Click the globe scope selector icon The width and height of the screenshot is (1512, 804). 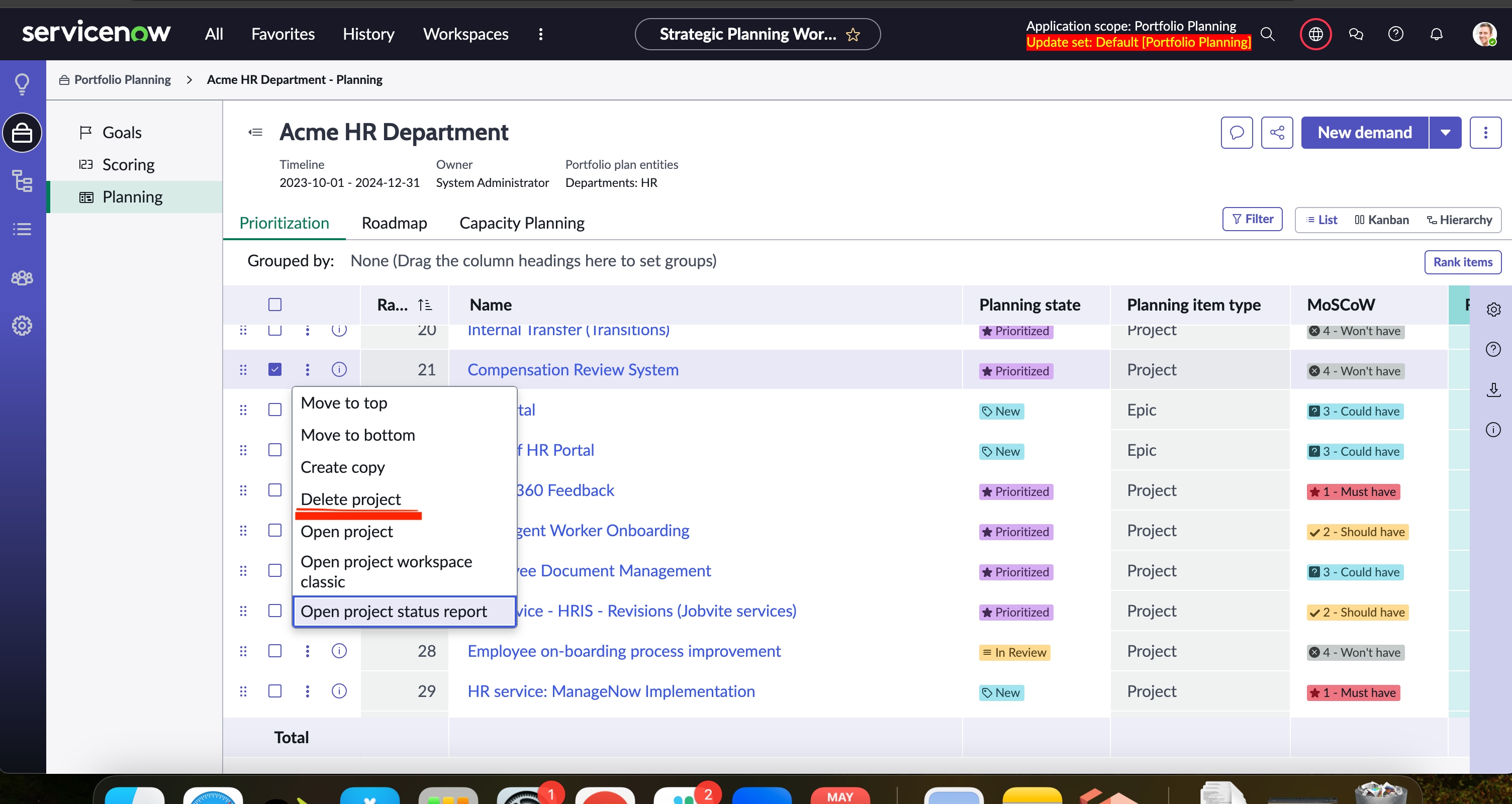tap(1315, 34)
